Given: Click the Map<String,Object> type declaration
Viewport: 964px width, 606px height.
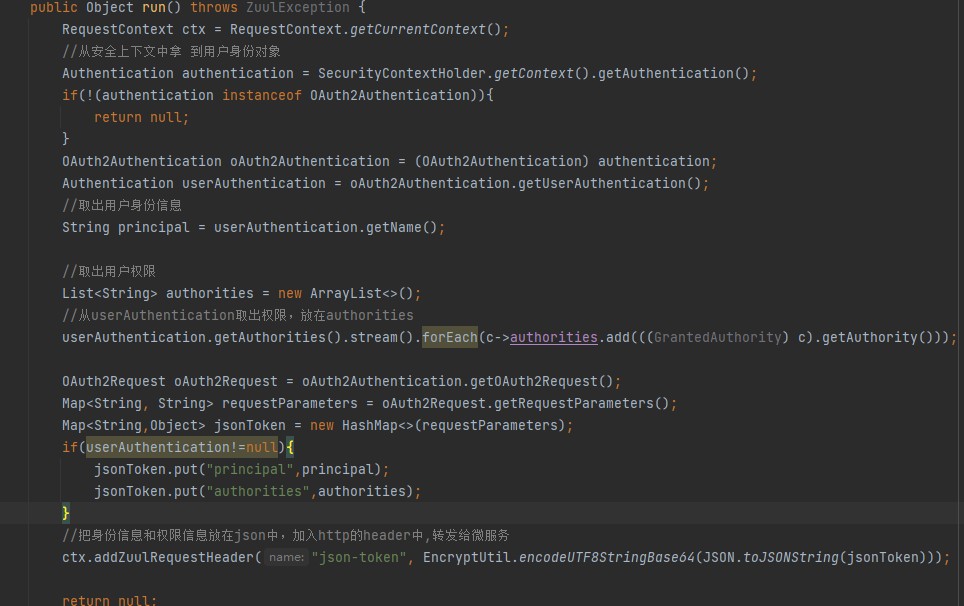Looking at the screenshot, I should pos(133,425).
